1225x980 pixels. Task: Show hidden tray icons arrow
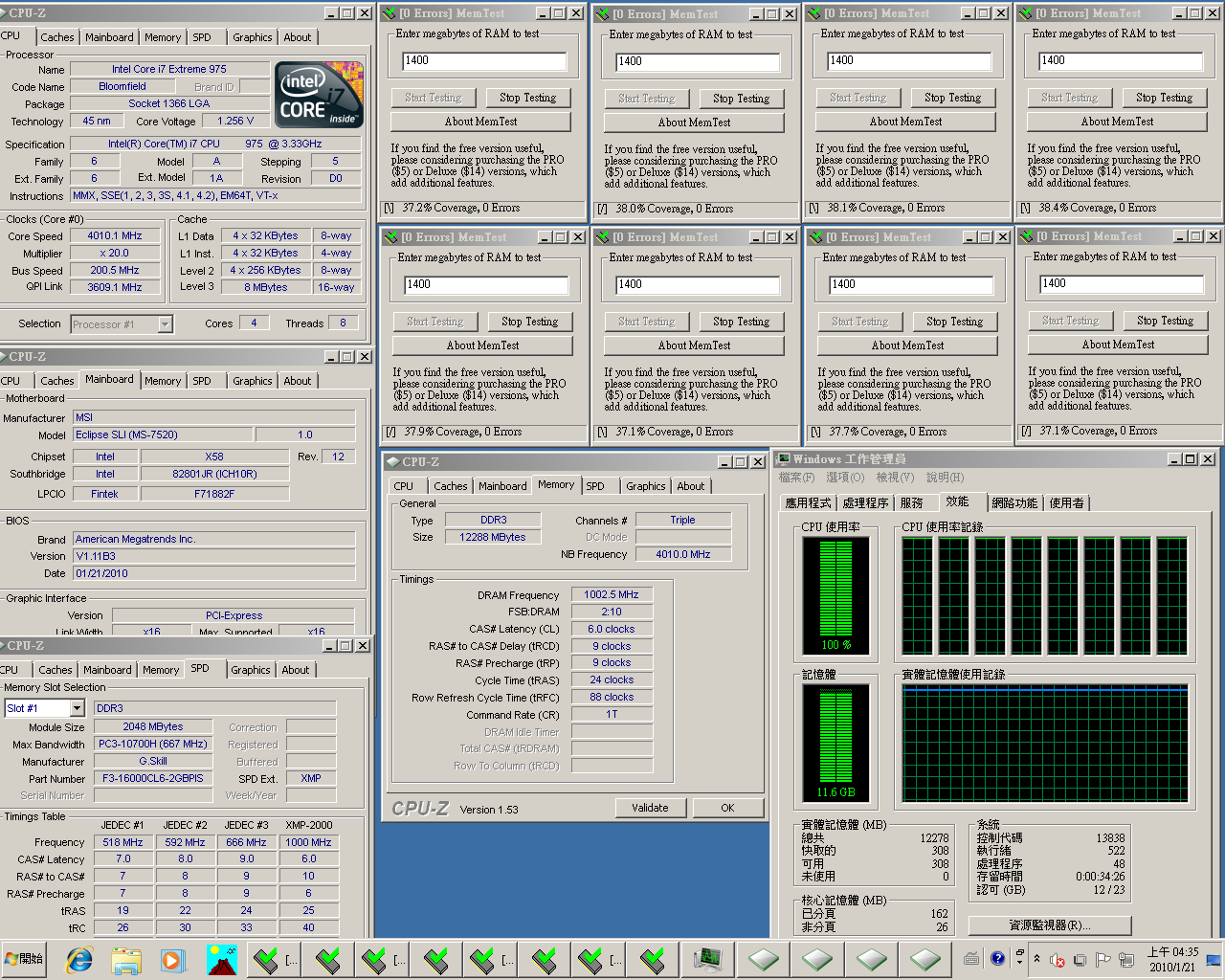coord(1036,959)
